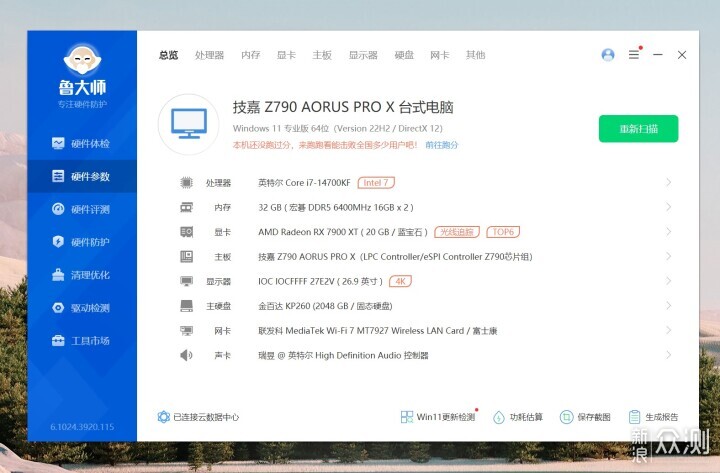This screenshot has width=720, height=473.
Task: Click the 4K display badge
Action: [400, 281]
